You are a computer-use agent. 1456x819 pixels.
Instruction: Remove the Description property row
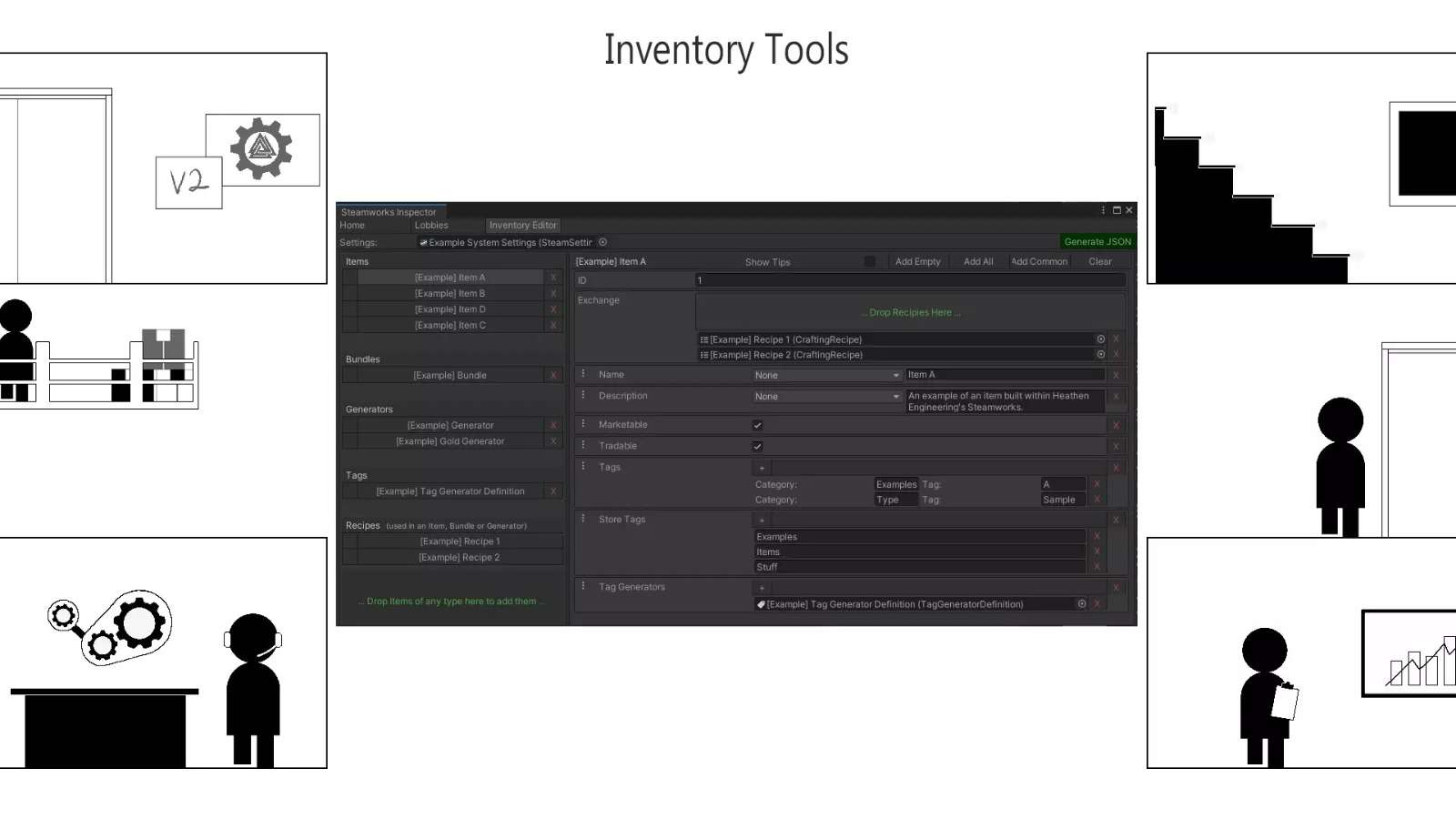tap(1117, 397)
